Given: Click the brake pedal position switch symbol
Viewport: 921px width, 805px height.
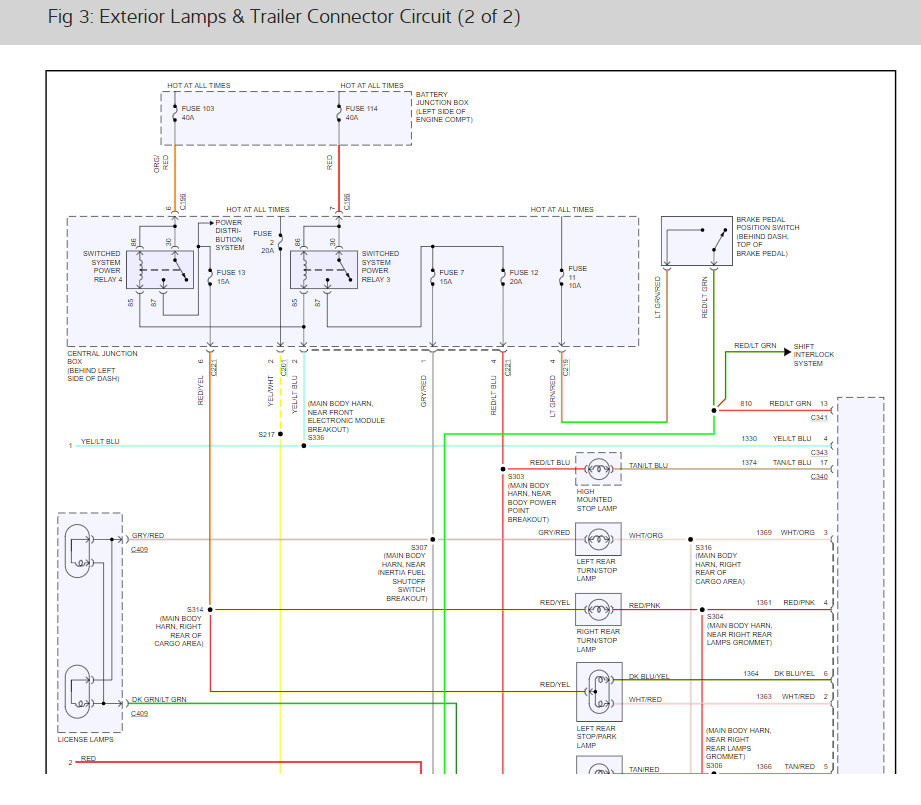Looking at the screenshot, I should [697, 241].
